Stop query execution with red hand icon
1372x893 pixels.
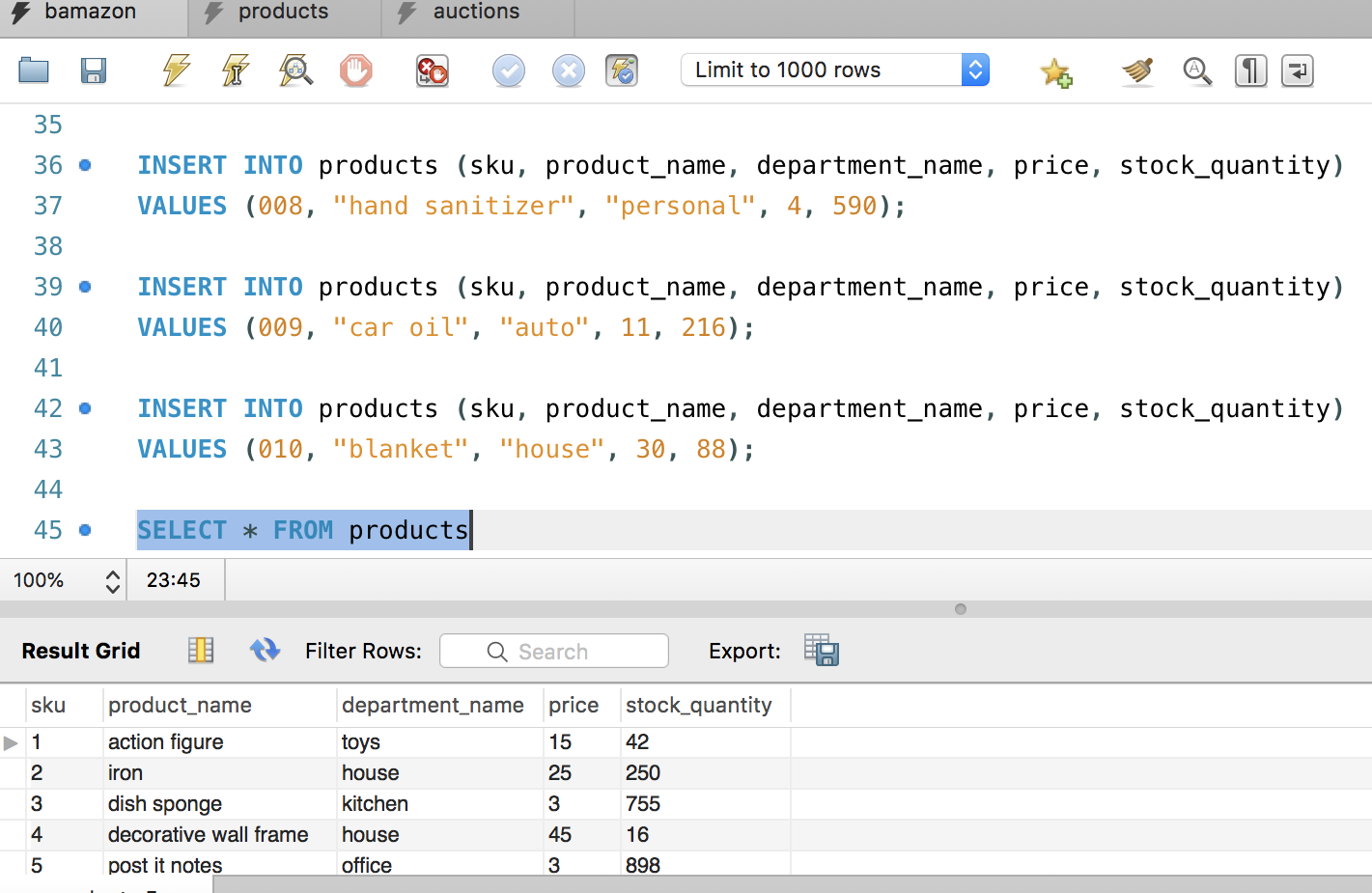355,70
